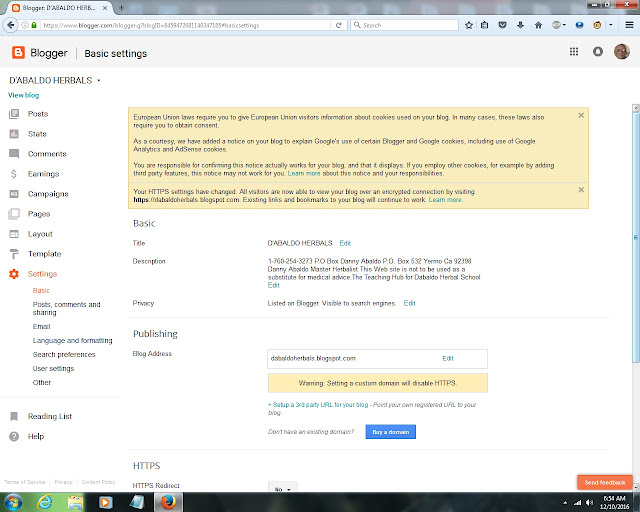Screen dimensions: 640x512
Task: Open File Explorer from taskbar
Action: (x=75, y=502)
